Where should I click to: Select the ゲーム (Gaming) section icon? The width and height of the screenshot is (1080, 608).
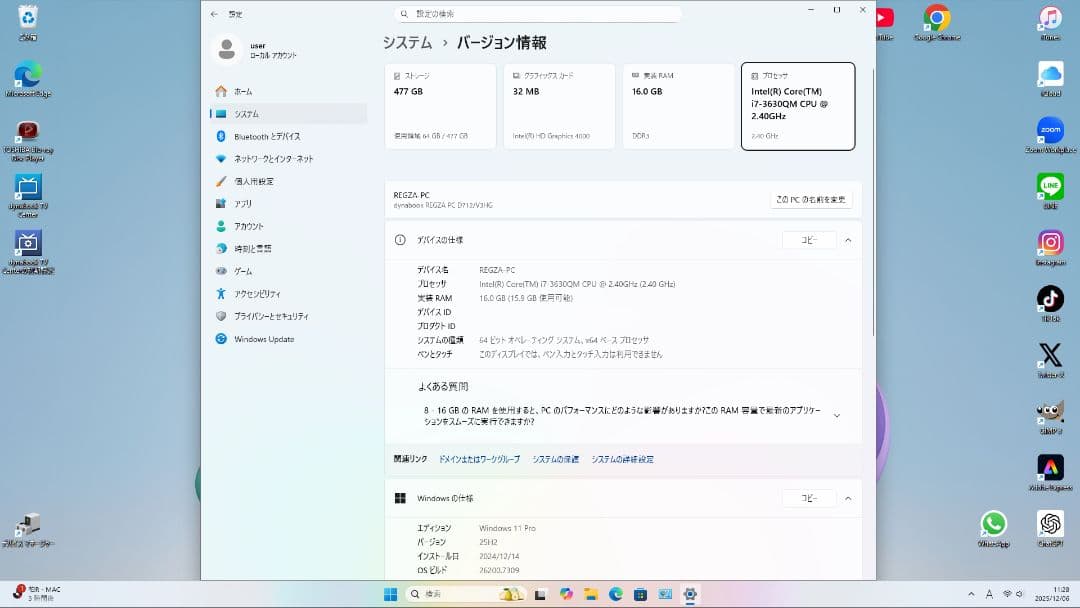click(x=222, y=271)
